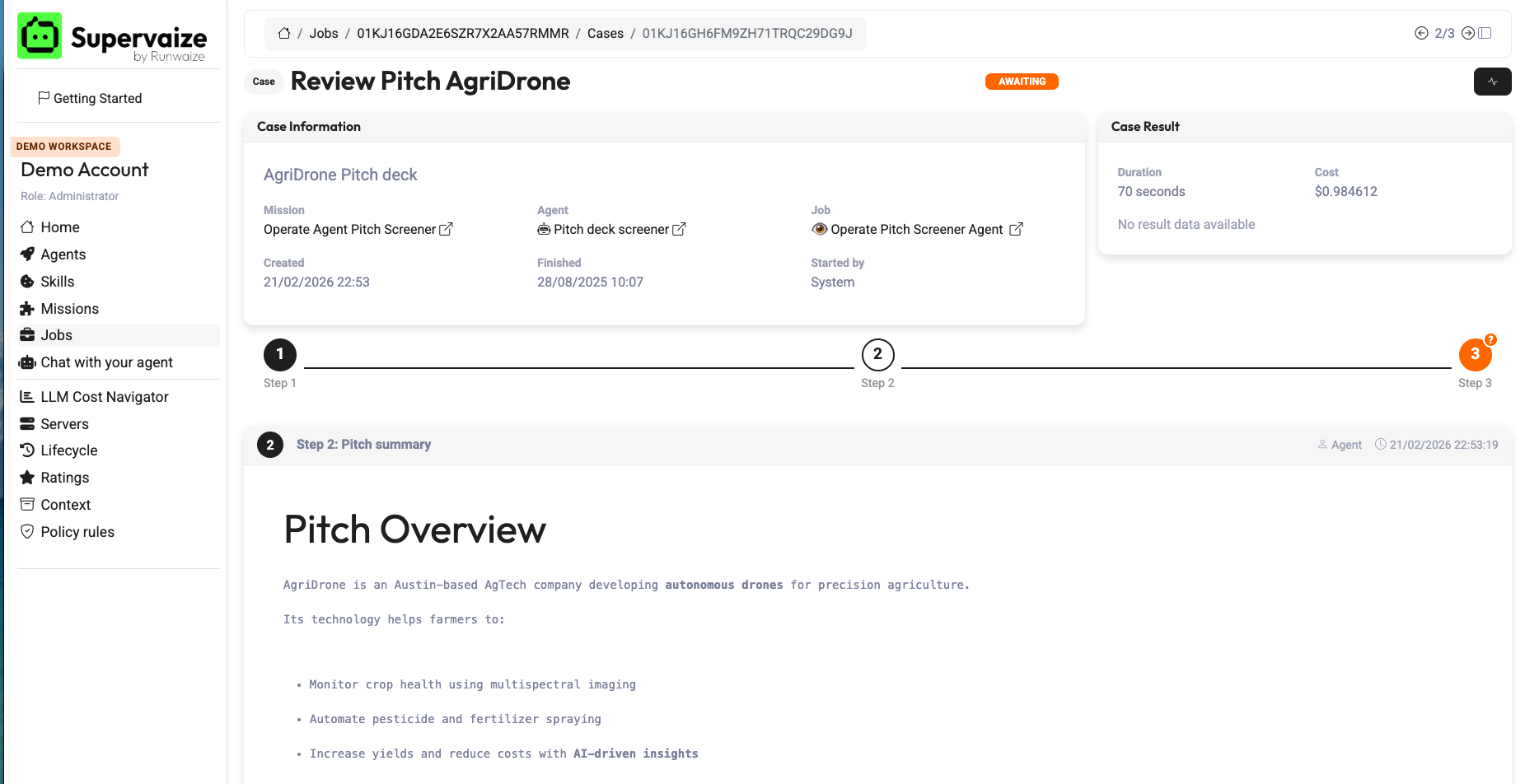Select Step 3 awaiting action marker
The width and height of the screenshot is (1525, 784).
[x=1475, y=354]
